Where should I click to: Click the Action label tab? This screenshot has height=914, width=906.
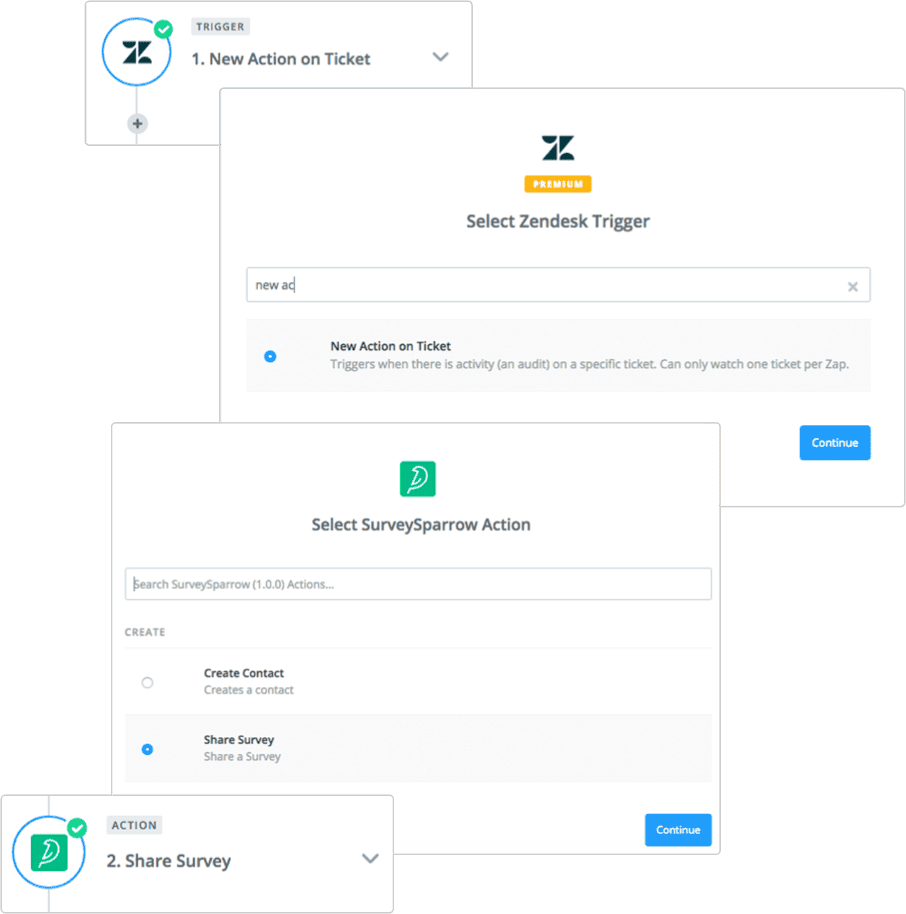tap(134, 825)
